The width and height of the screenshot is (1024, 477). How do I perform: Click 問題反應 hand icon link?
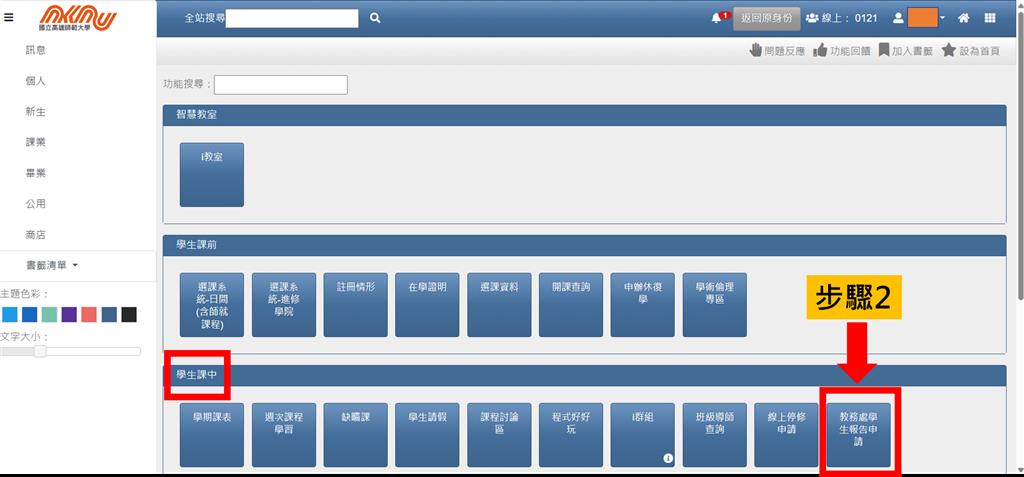point(777,50)
